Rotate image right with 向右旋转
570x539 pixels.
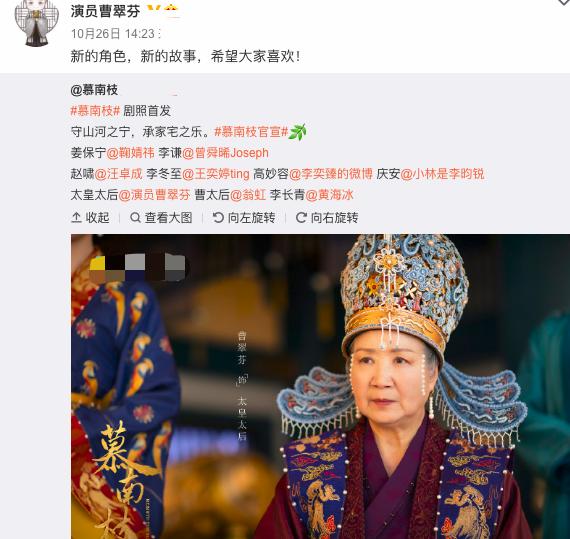click(327, 218)
